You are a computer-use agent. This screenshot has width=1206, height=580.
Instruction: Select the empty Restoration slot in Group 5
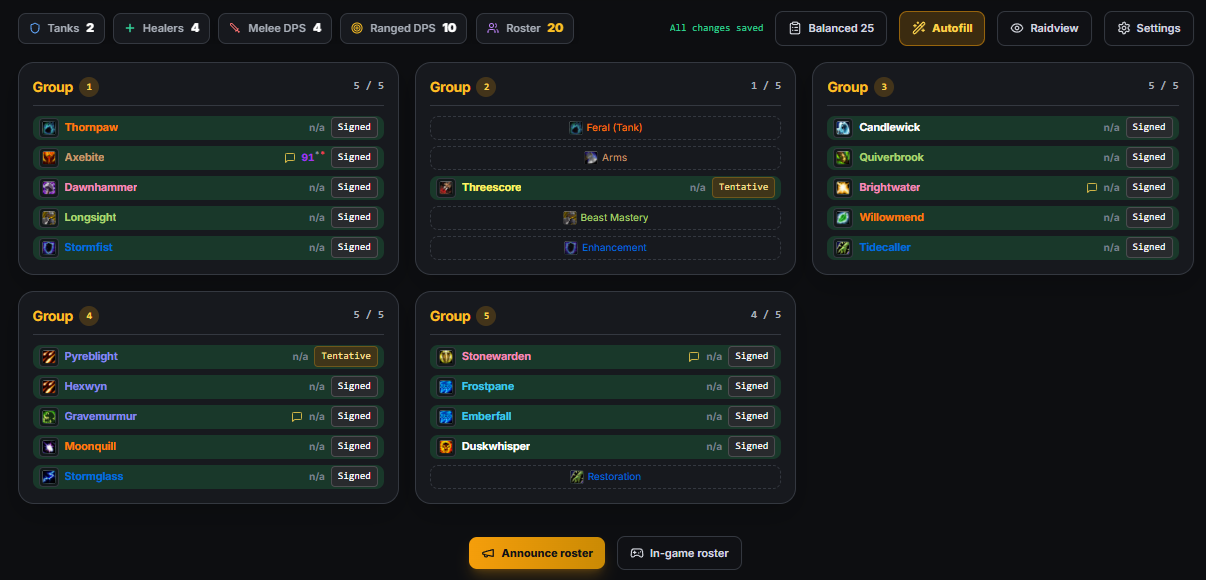[x=605, y=477]
